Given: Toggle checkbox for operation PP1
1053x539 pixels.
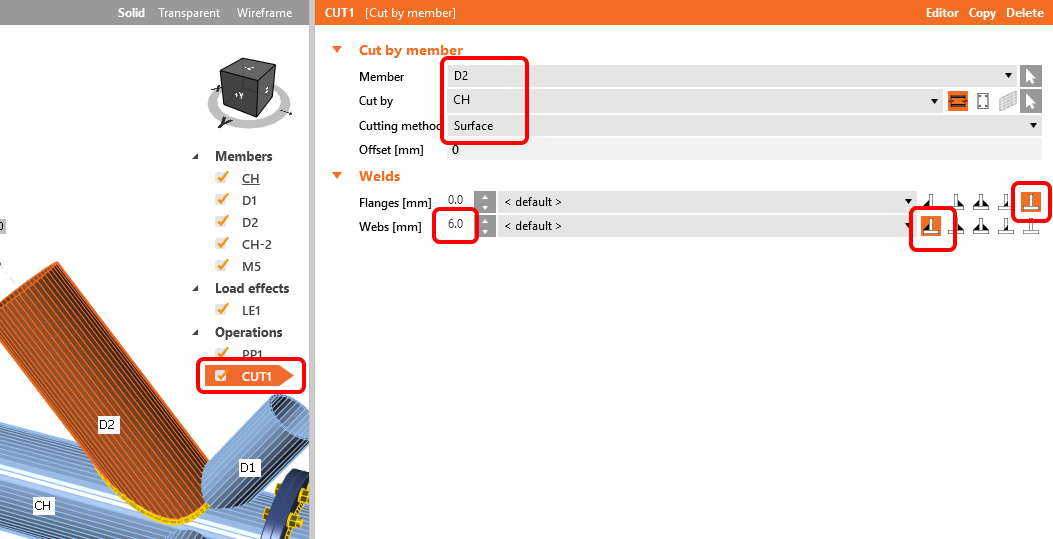Looking at the screenshot, I should 222,353.
